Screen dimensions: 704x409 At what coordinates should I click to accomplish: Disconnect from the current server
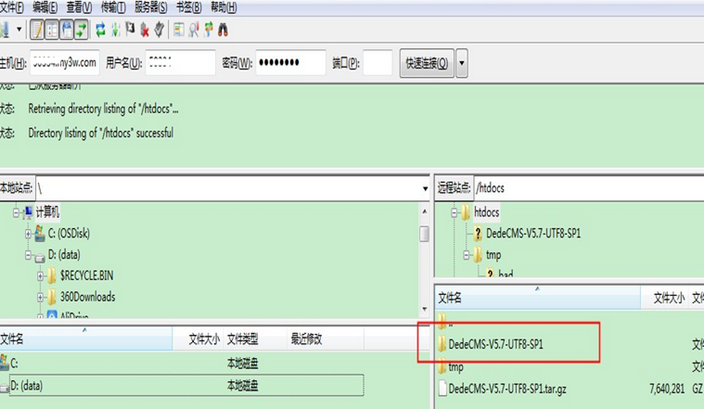(x=145, y=30)
